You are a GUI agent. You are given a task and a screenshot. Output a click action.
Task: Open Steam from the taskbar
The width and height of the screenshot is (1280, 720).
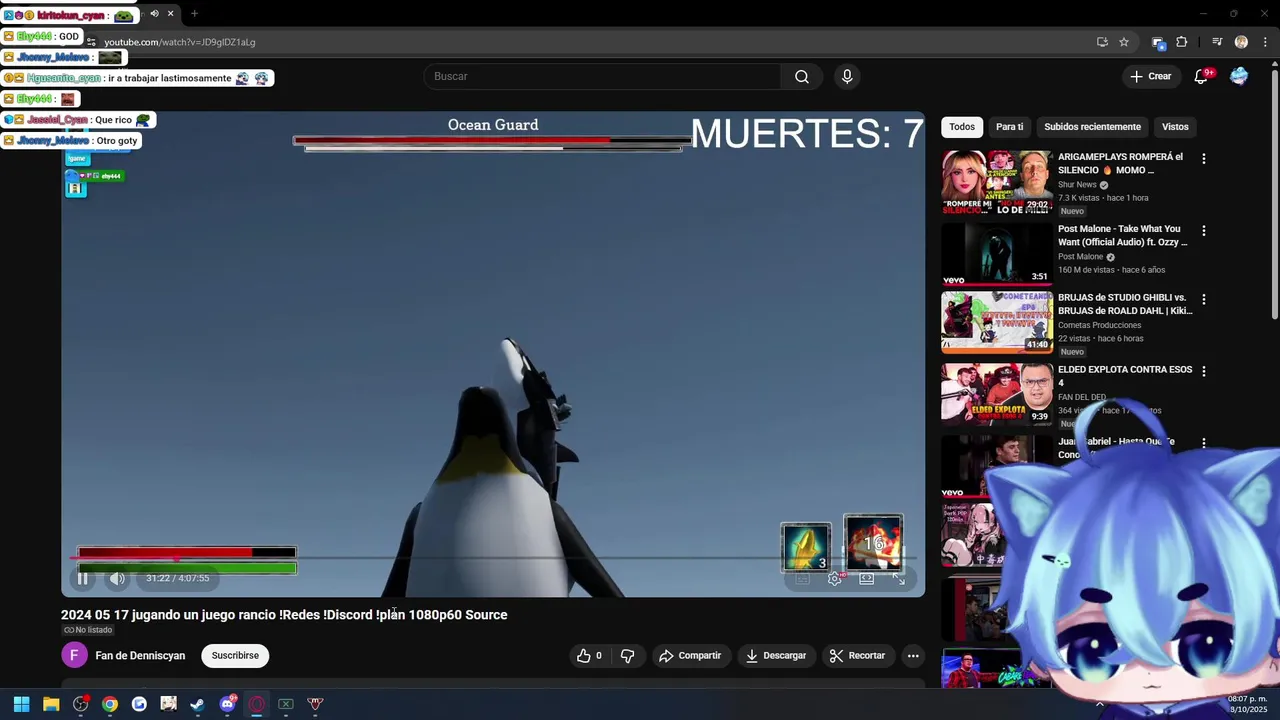[198, 704]
